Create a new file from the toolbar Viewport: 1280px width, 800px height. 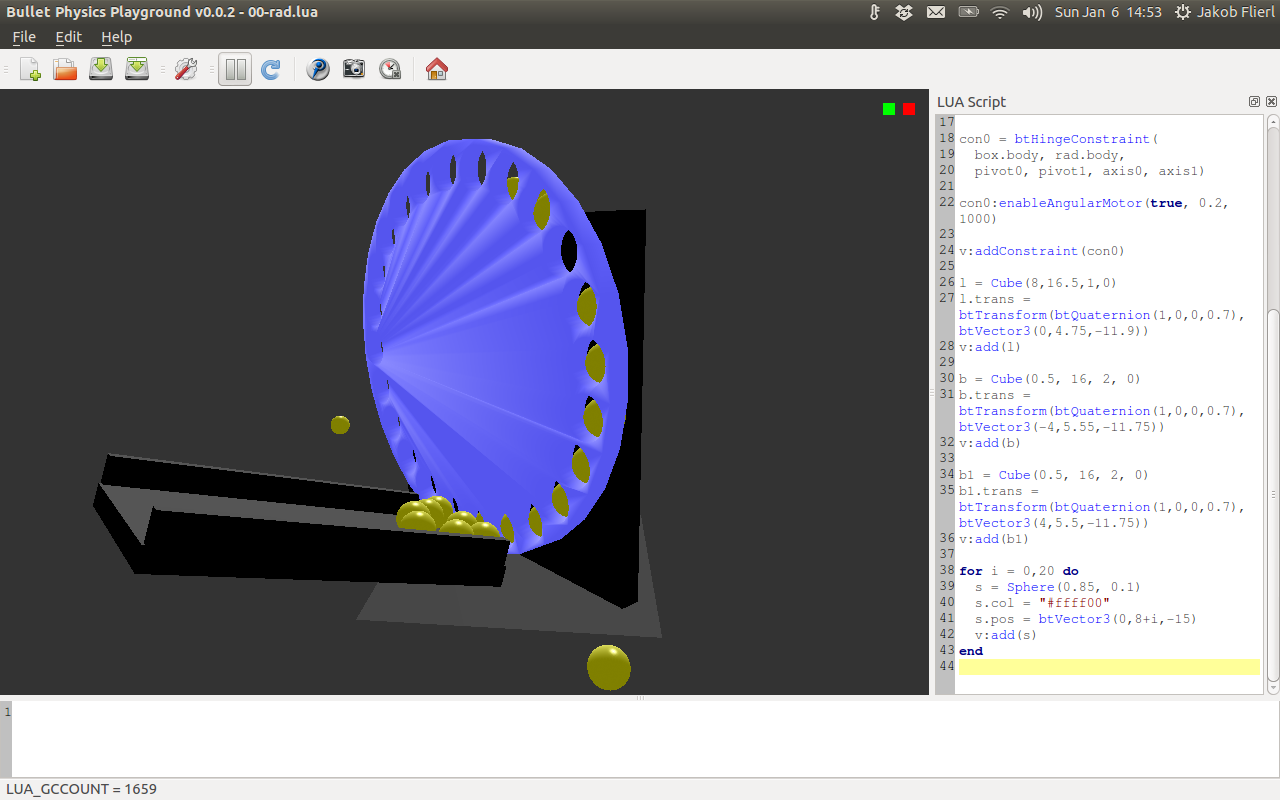[30, 69]
